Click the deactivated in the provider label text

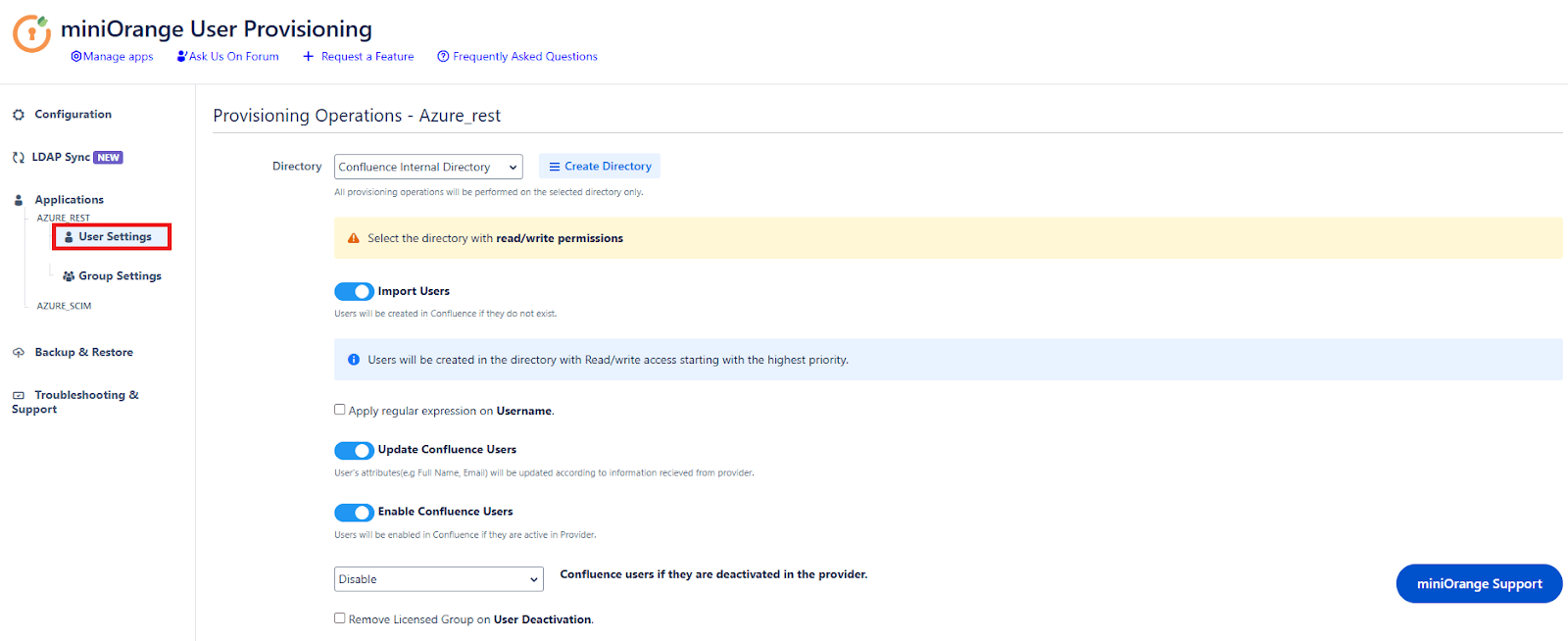[713, 574]
